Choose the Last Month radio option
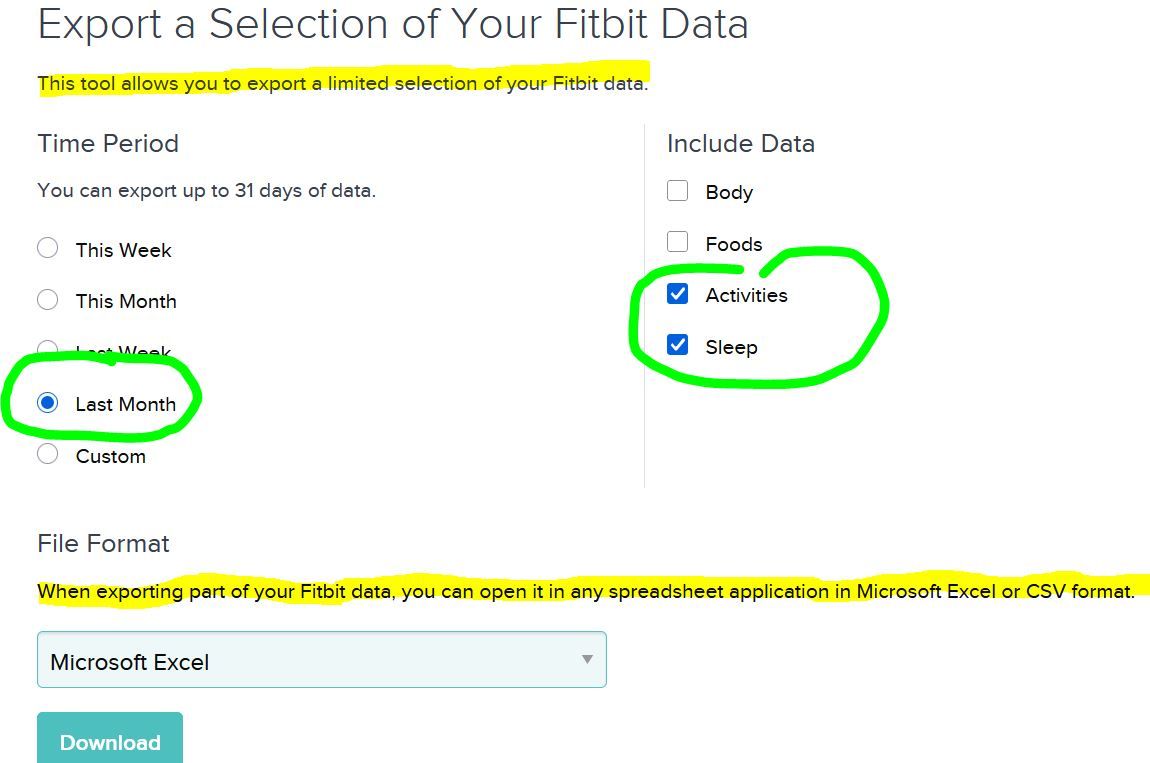 point(47,403)
